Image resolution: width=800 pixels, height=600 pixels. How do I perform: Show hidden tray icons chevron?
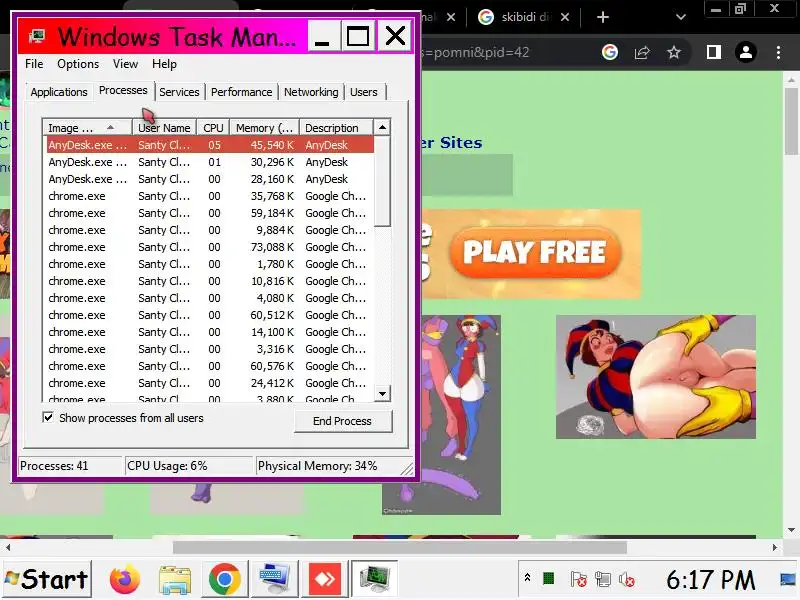528,578
